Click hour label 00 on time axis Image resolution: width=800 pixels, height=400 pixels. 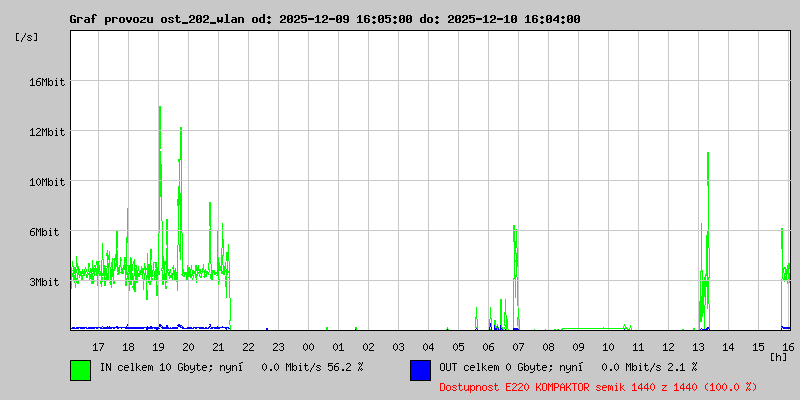[308, 347]
